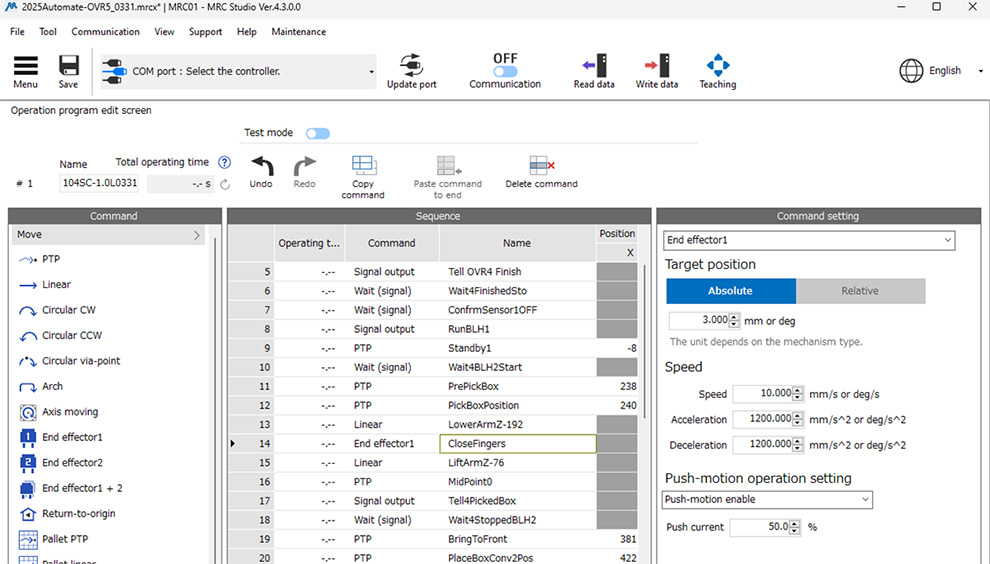Expand the Move command category
Viewport: 990px width, 564px height.
(x=109, y=235)
